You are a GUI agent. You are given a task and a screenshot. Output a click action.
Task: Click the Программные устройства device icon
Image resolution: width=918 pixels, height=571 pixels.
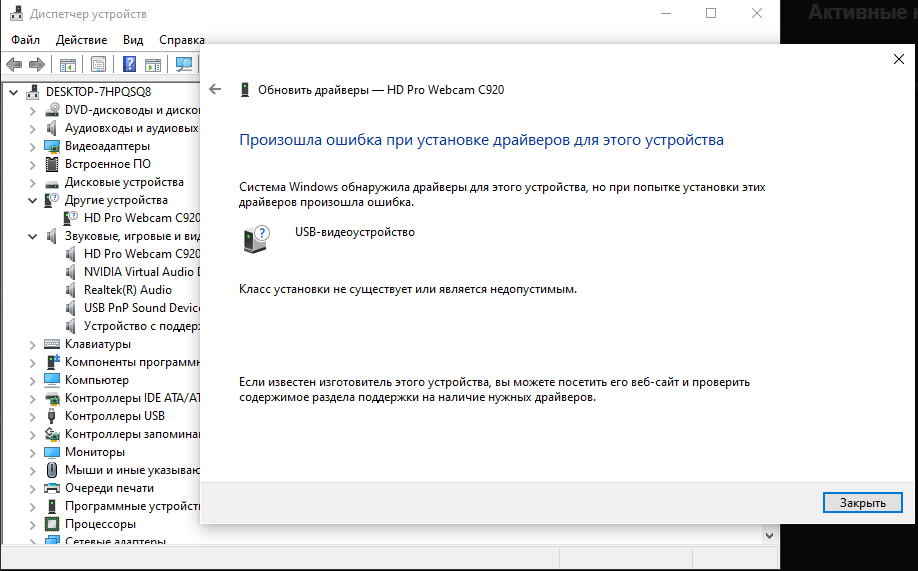[x=52, y=506]
